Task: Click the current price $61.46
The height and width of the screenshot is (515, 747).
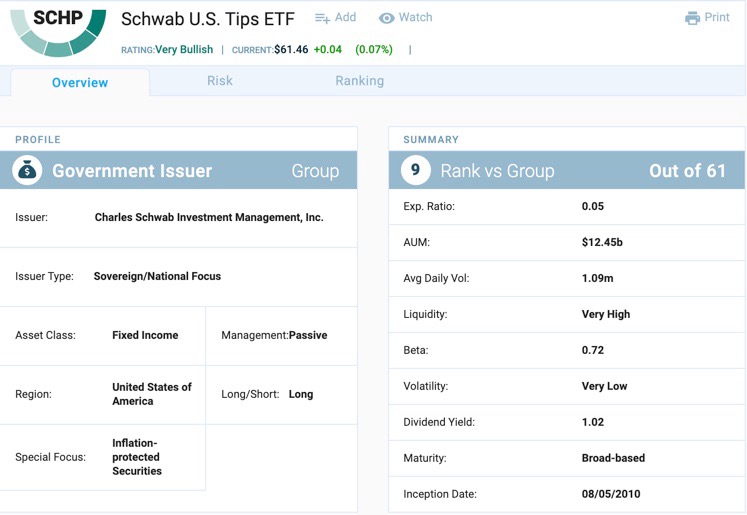Action: (291, 49)
